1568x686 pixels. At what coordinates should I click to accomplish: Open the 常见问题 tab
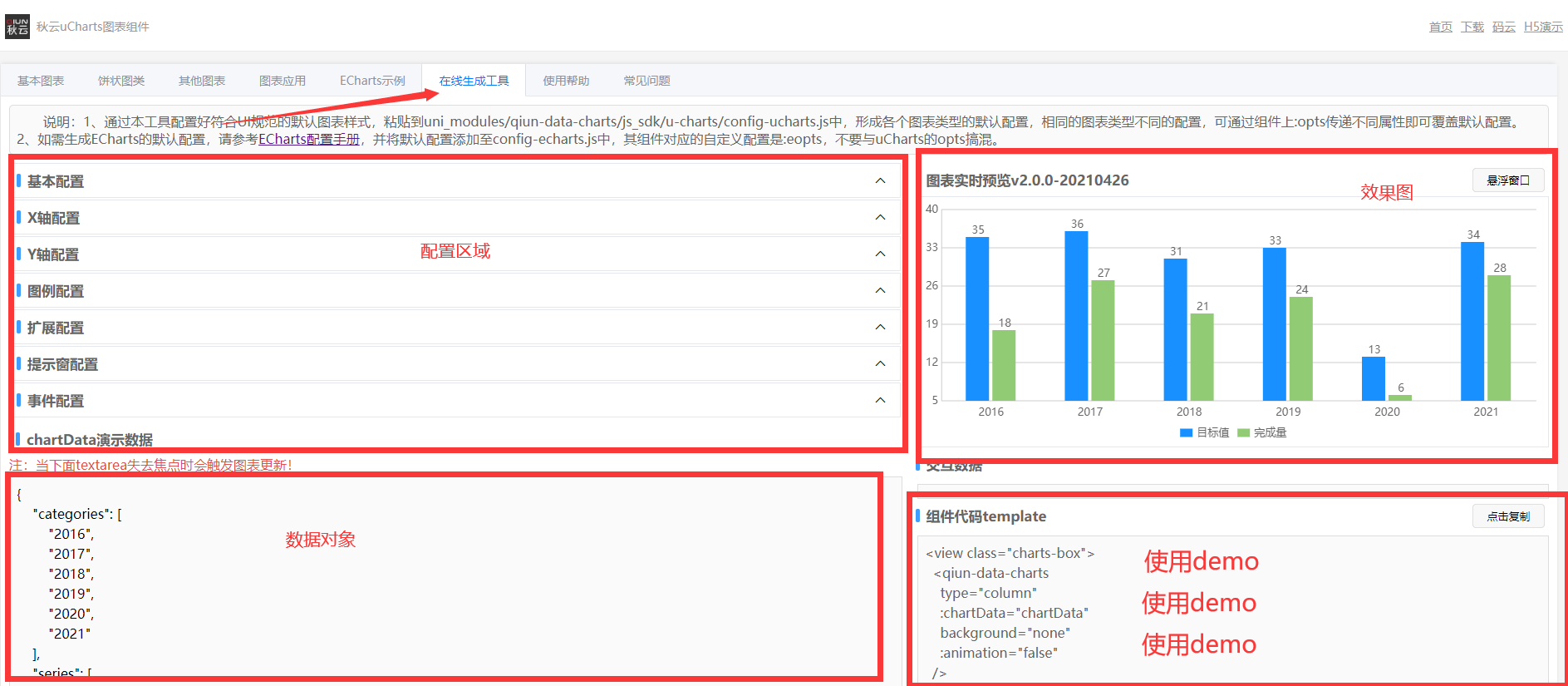point(646,81)
